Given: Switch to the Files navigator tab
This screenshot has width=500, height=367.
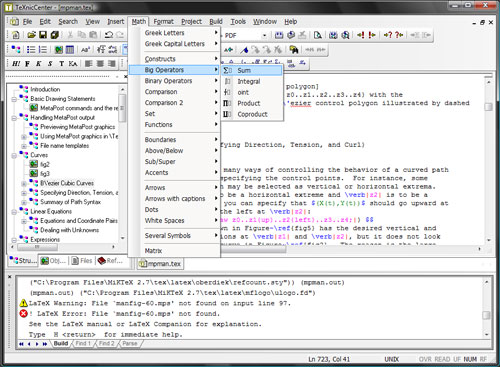Looking at the screenshot, I should click(82, 261).
